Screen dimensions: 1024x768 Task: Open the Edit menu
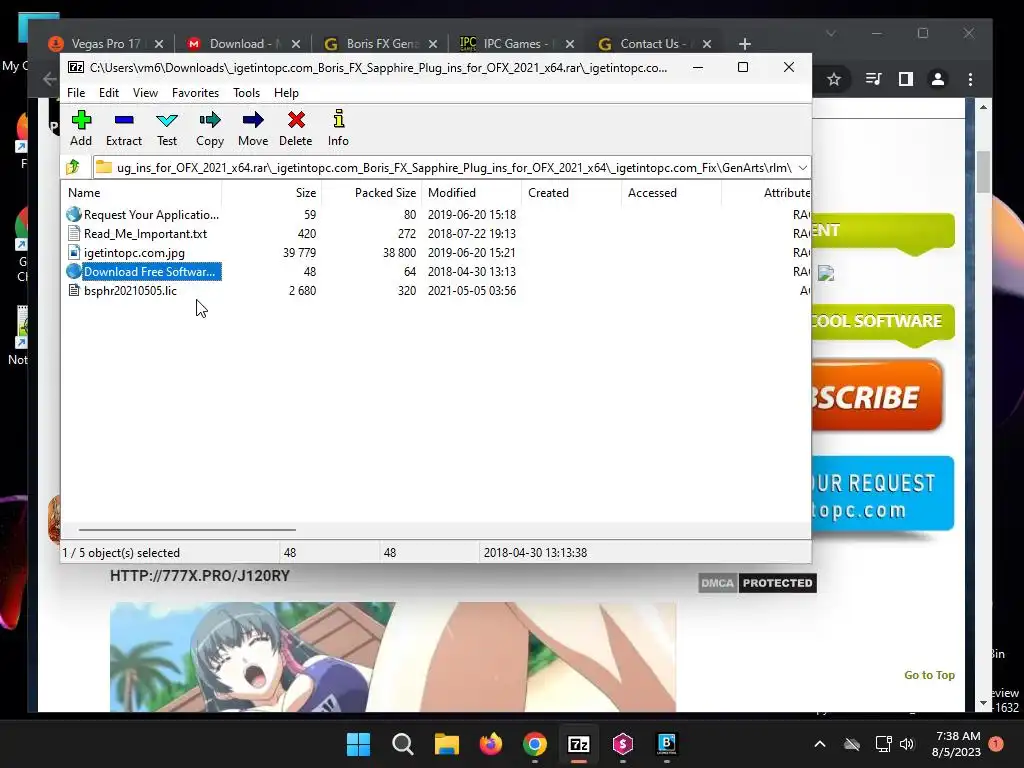coord(108,93)
